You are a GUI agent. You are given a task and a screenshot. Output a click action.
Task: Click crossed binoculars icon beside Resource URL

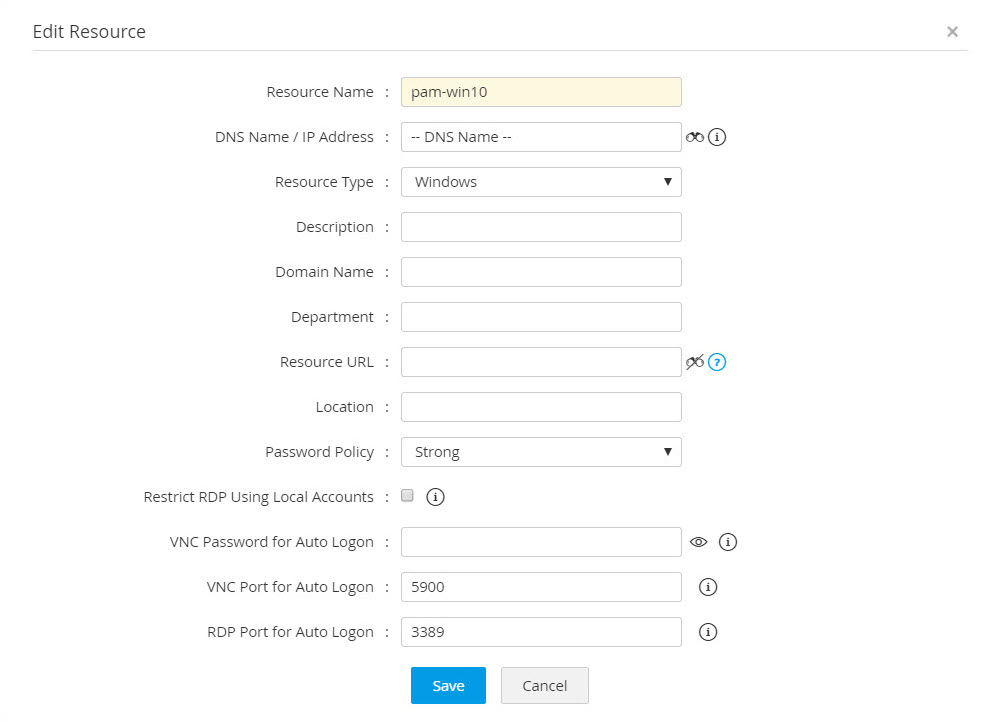coord(695,362)
